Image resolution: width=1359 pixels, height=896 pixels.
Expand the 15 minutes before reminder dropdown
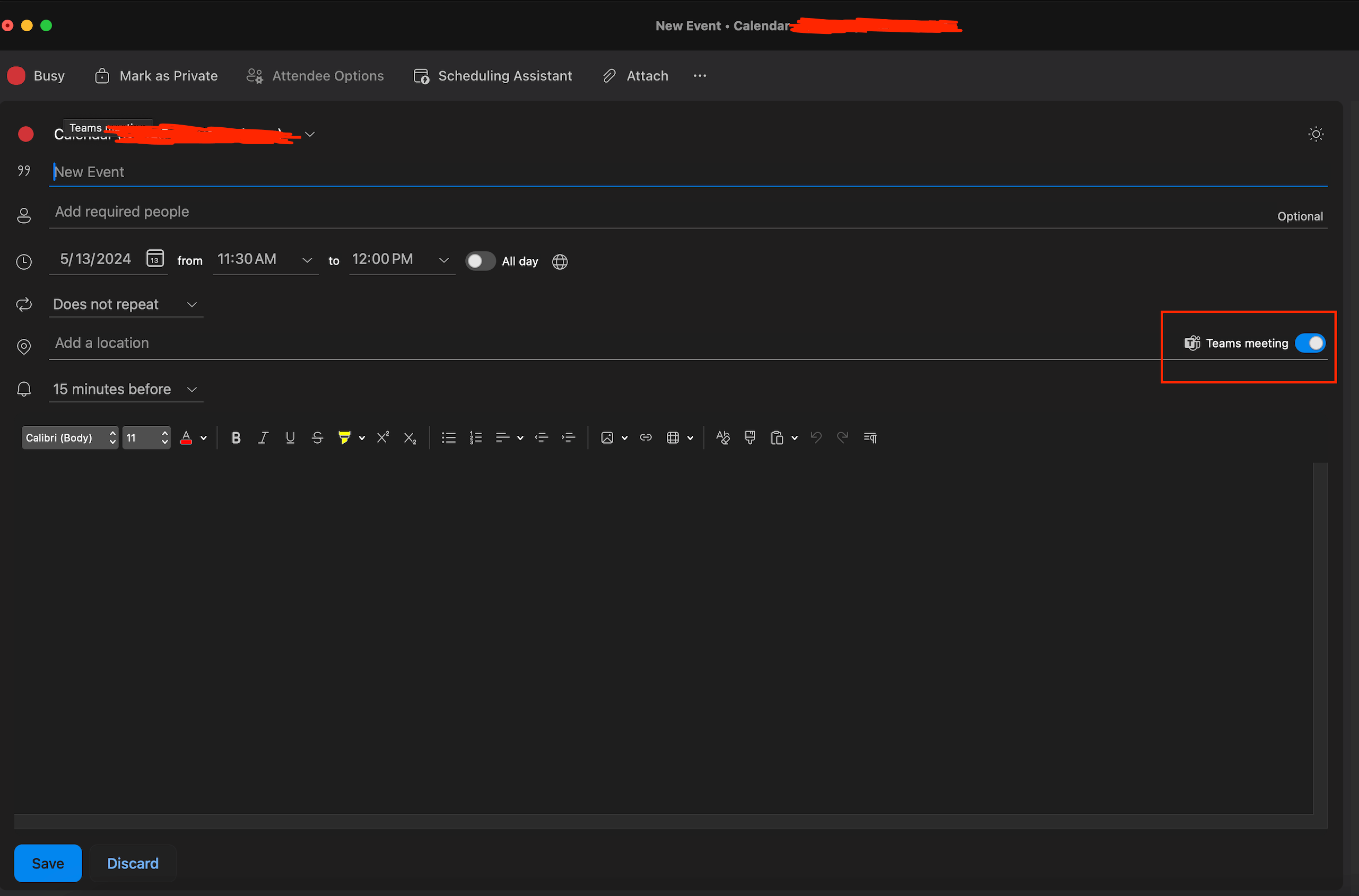coord(126,390)
